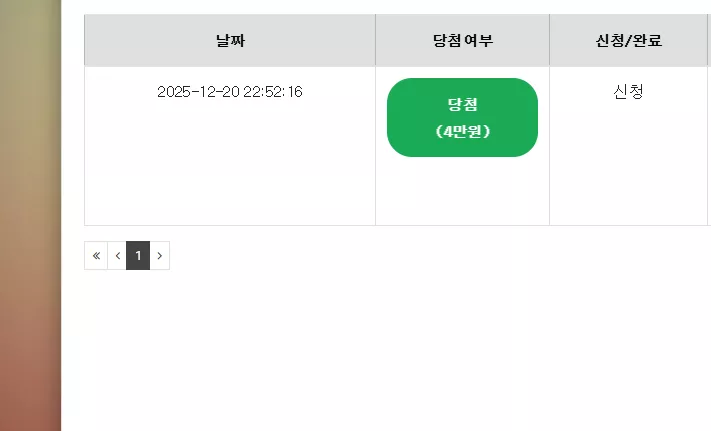The height and width of the screenshot is (431, 711).
Task: Click the blurred gradient strip at the left edge
Action: pos(30,215)
